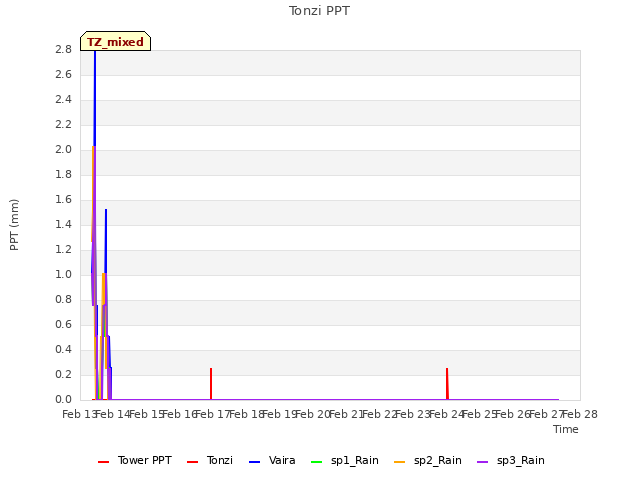
Task: Click the purple sp3_Rain legend swatch
Action: tap(482, 462)
